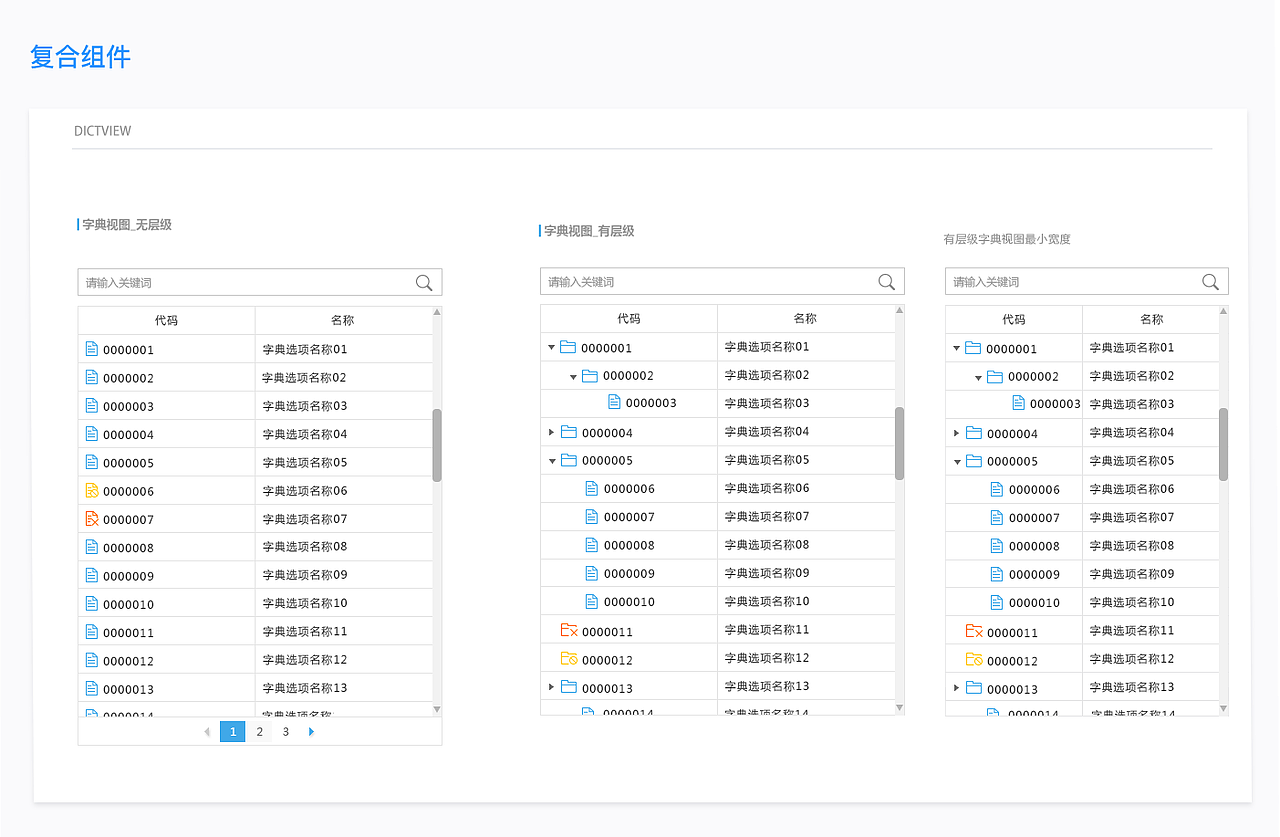This screenshot has height=837, width=1280.
Task: Select 字典选项名称10 in the minimum-width view
Action: (x=1132, y=602)
